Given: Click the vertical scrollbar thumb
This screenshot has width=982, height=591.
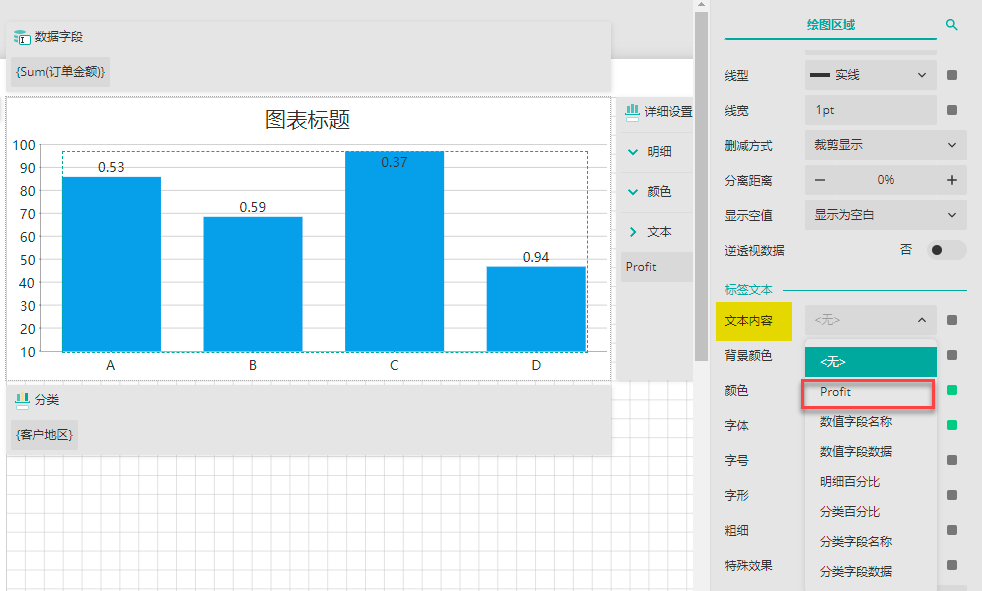Looking at the screenshot, I should tap(701, 187).
